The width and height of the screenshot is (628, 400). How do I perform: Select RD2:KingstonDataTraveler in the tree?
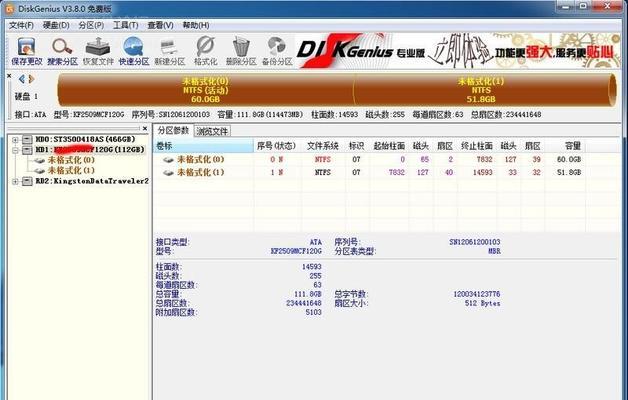click(92, 181)
